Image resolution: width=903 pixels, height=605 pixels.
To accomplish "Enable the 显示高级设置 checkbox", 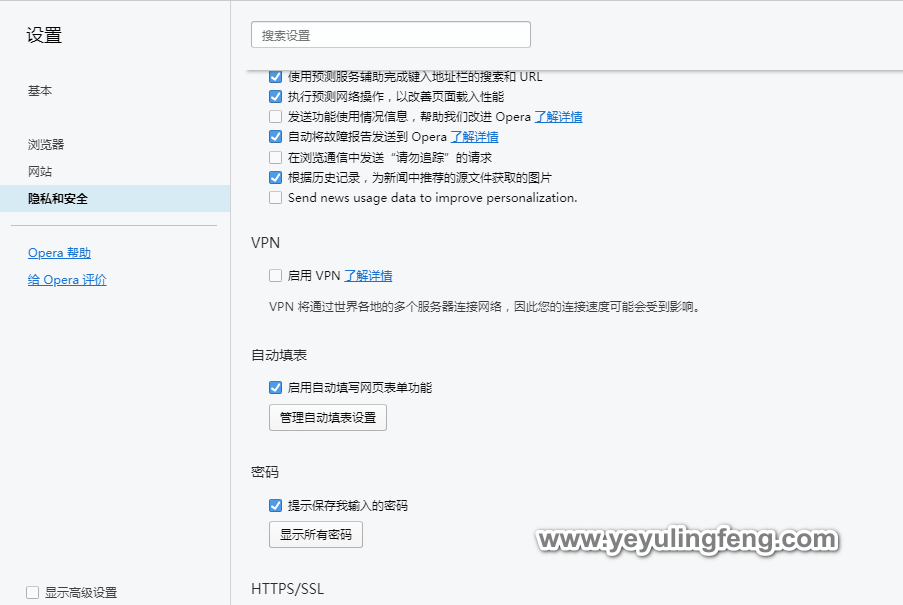I will [x=32, y=592].
